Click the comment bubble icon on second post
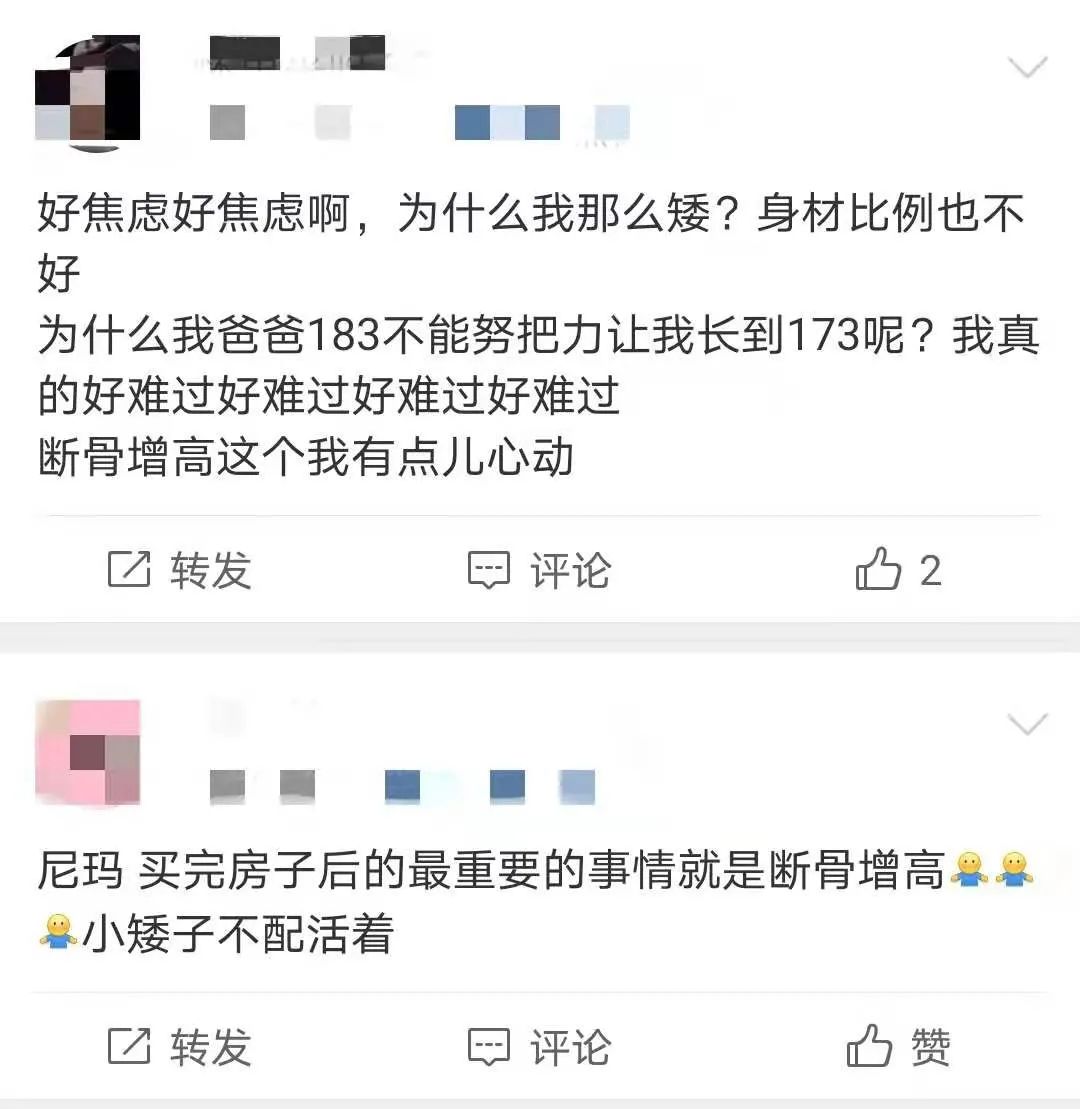 (489, 1047)
